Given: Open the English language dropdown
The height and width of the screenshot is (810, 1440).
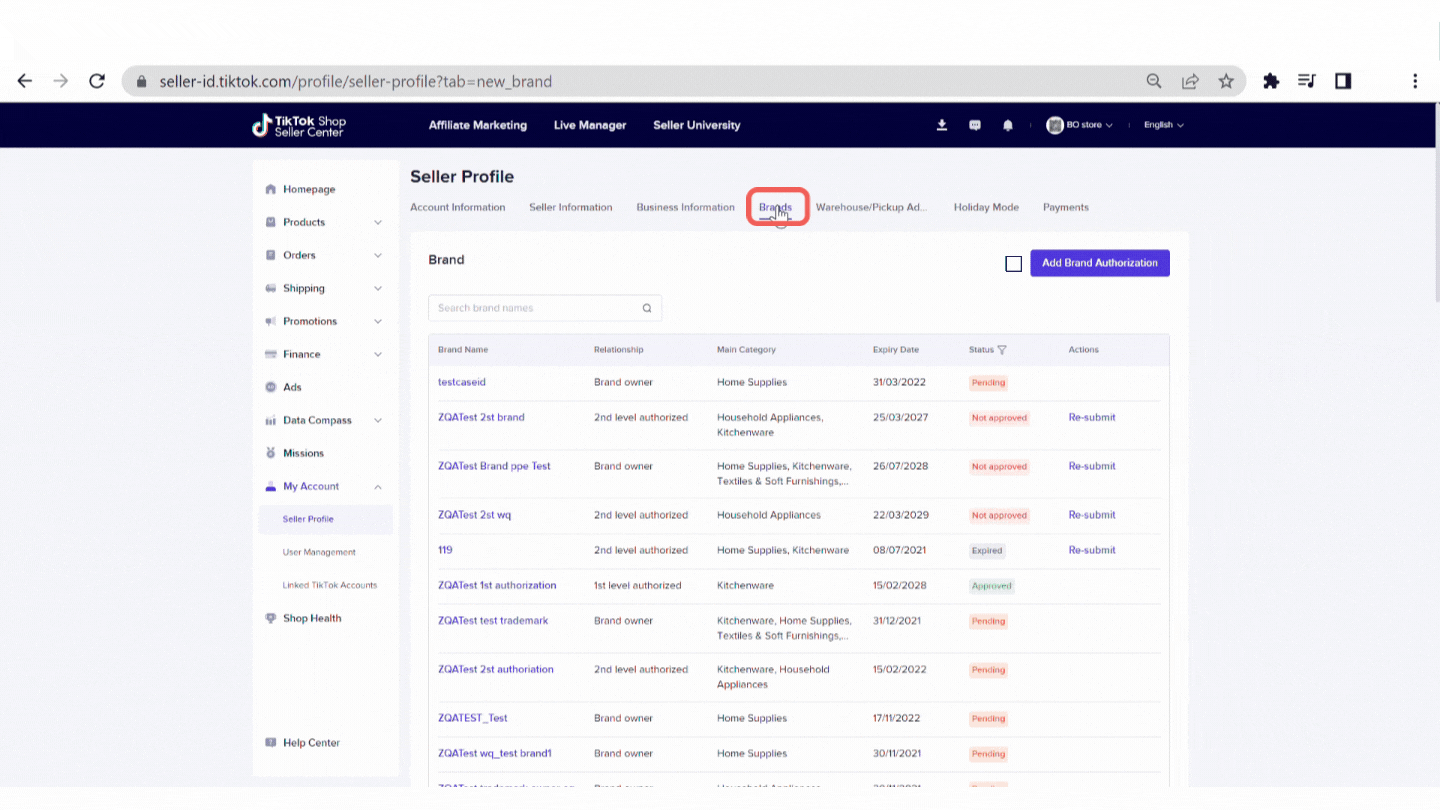Looking at the screenshot, I should coord(1163,125).
